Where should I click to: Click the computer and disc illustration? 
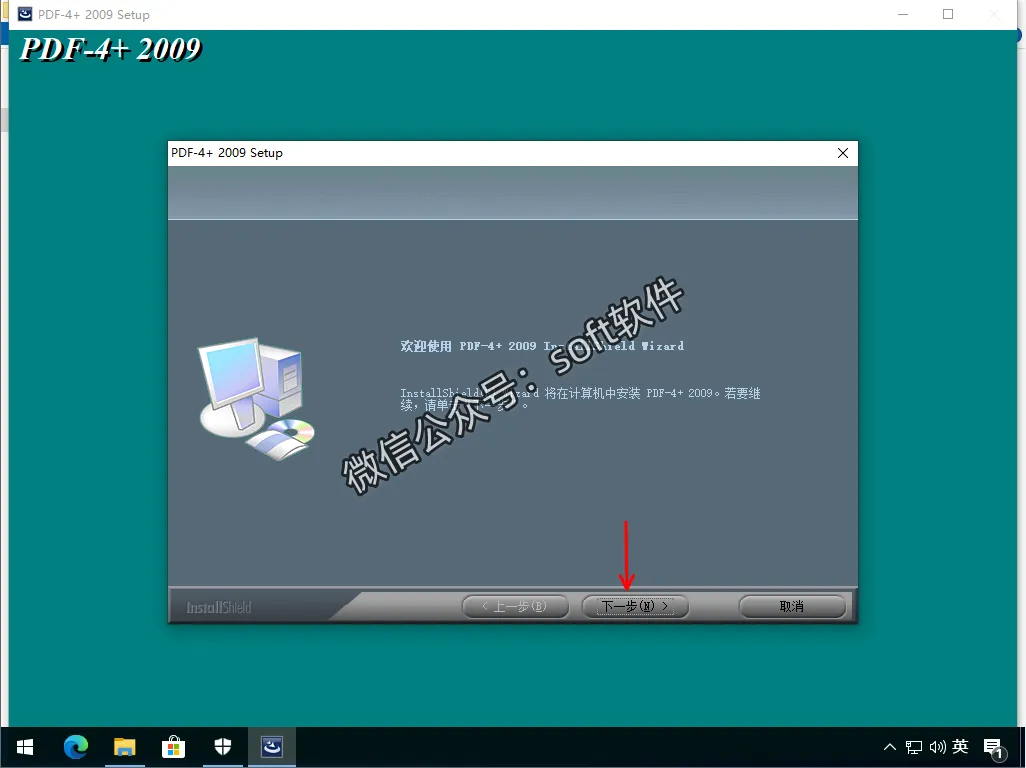(256, 399)
